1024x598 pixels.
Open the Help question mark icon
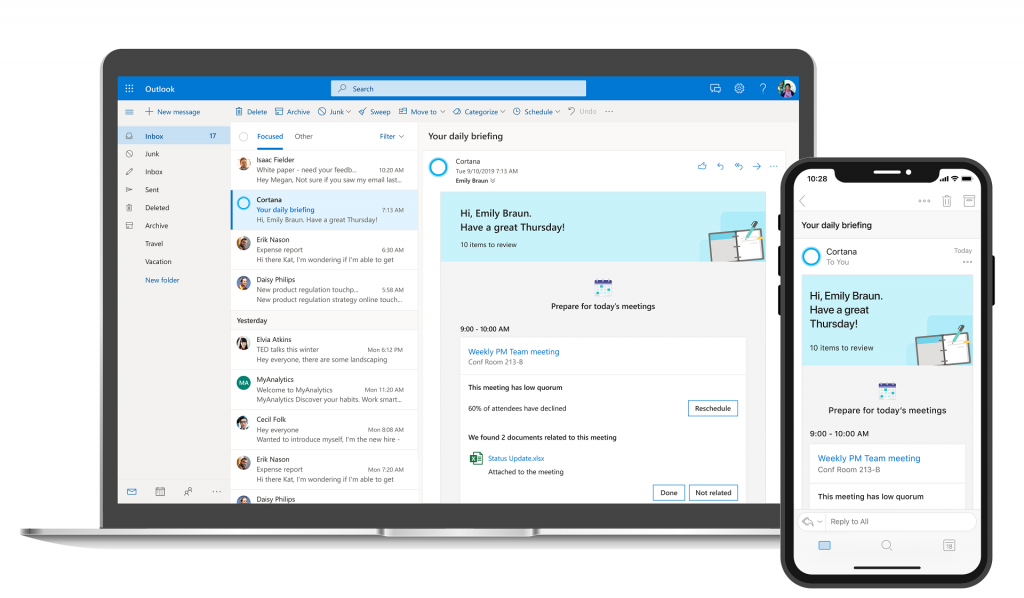click(x=763, y=88)
